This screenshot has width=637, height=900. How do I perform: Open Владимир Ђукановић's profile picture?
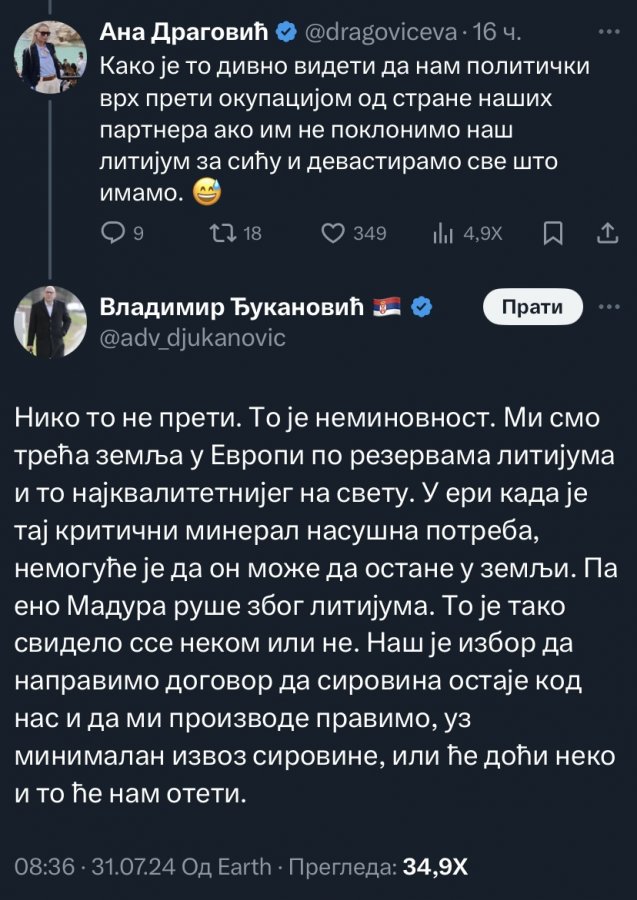click(x=50, y=323)
